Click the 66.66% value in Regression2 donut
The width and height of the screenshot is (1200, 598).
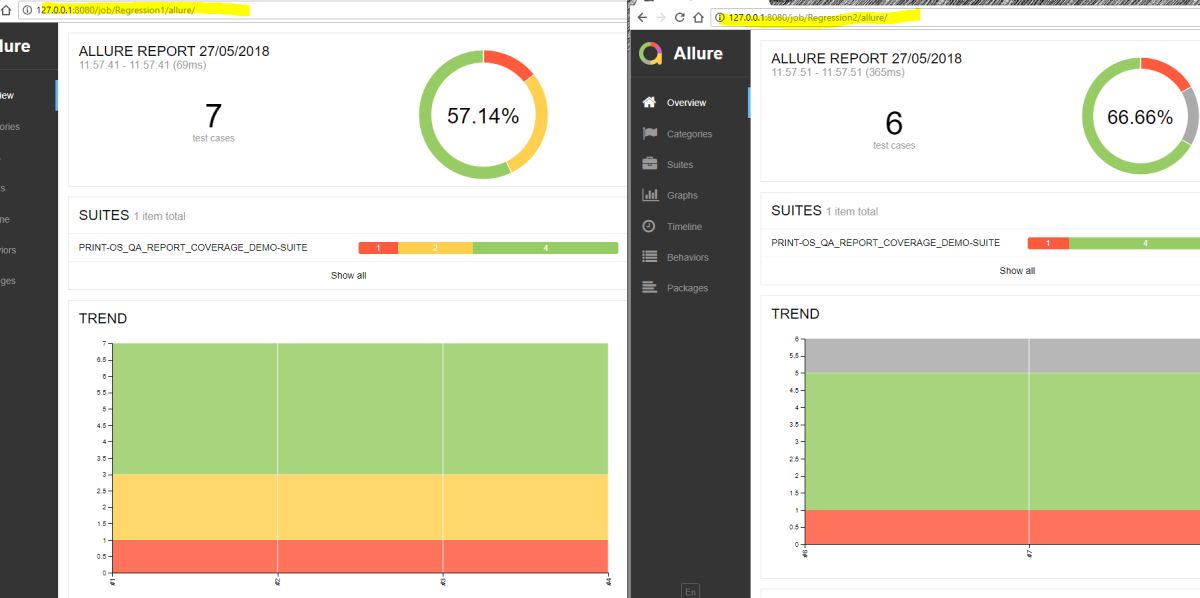(x=1140, y=117)
